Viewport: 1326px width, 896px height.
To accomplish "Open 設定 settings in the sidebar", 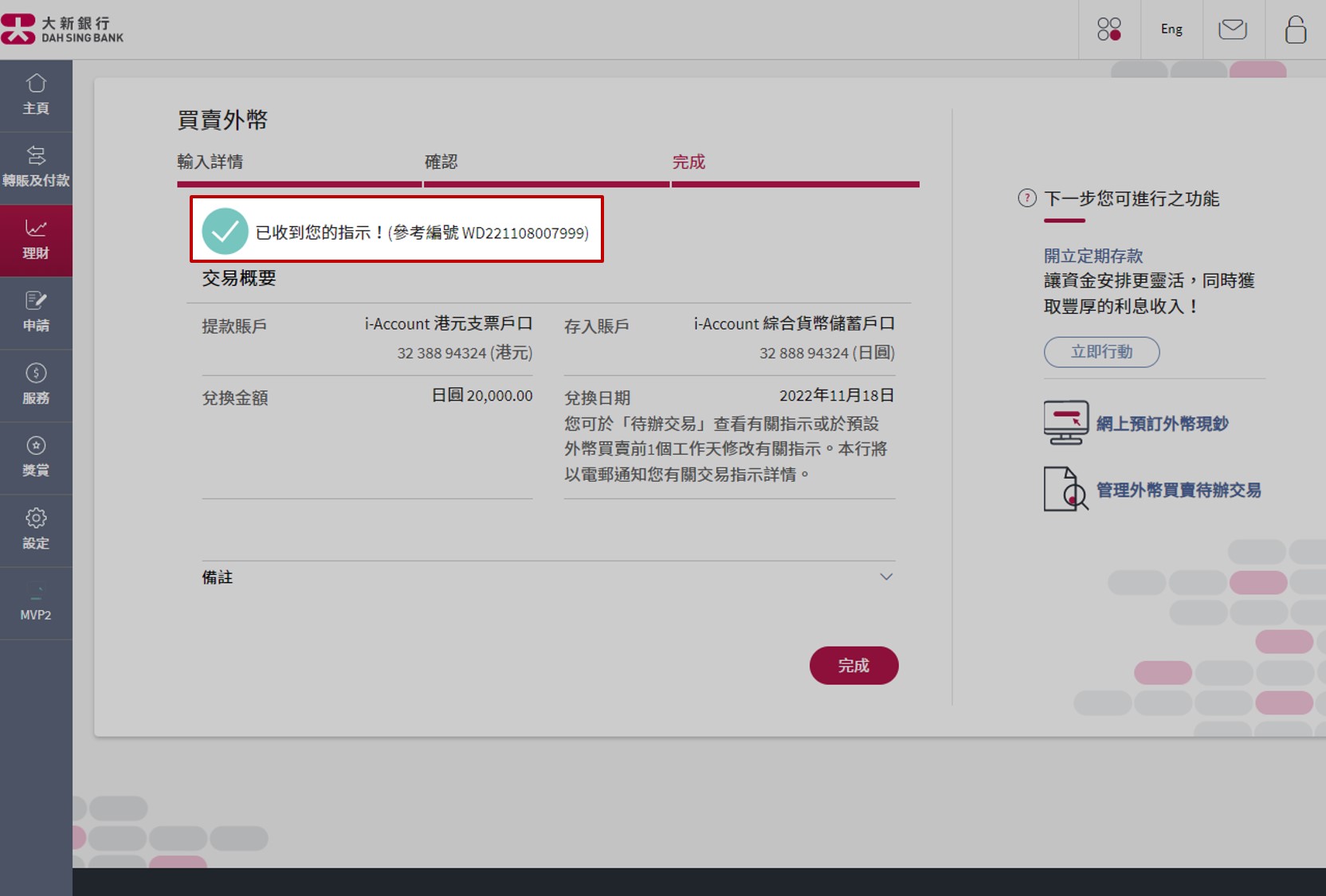I will point(36,530).
